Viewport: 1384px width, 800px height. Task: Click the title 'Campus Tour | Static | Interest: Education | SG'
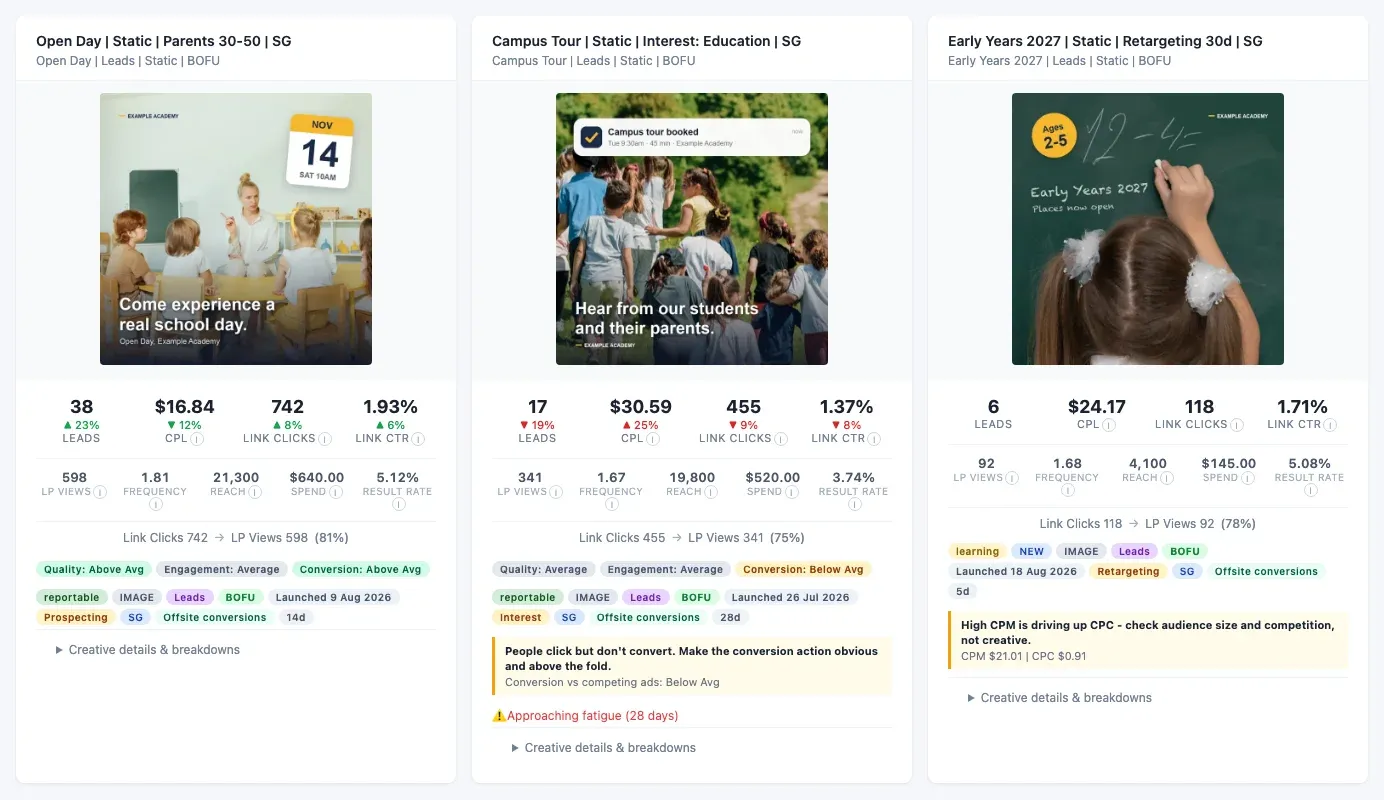(x=647, y=41)
